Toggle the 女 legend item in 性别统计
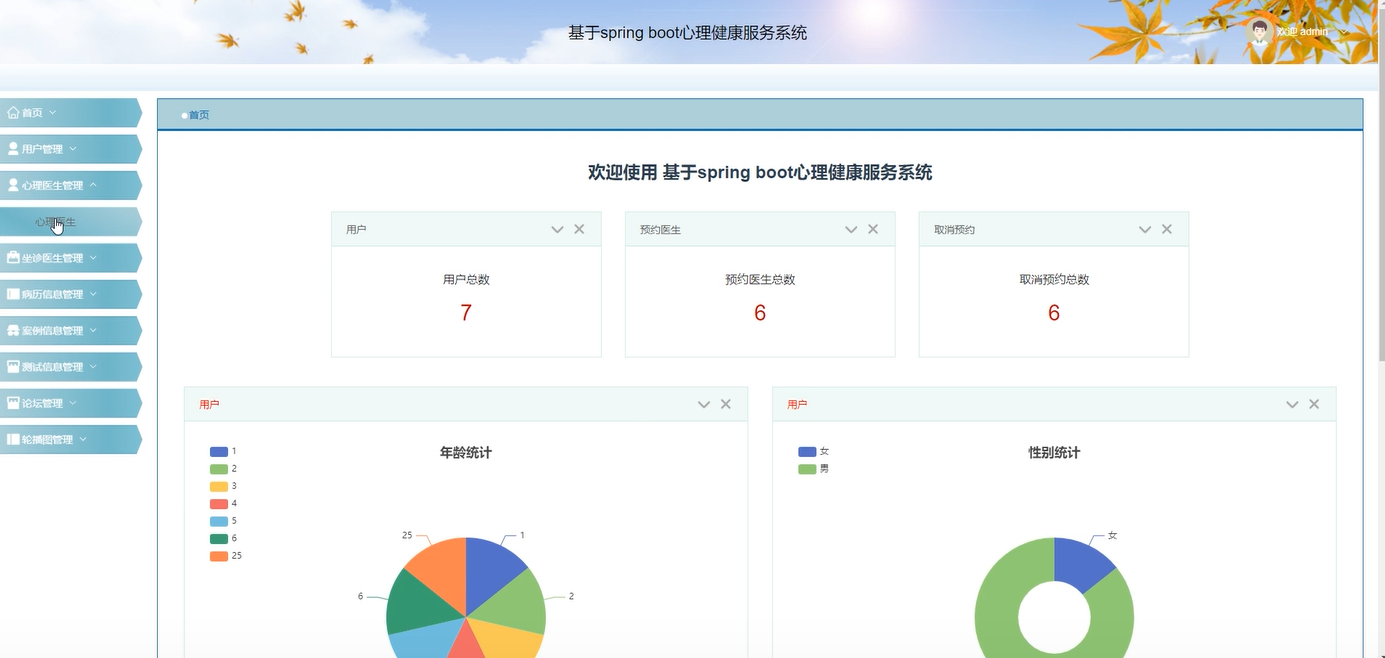This screenshot has width=1385, height=658. point(813,452)
